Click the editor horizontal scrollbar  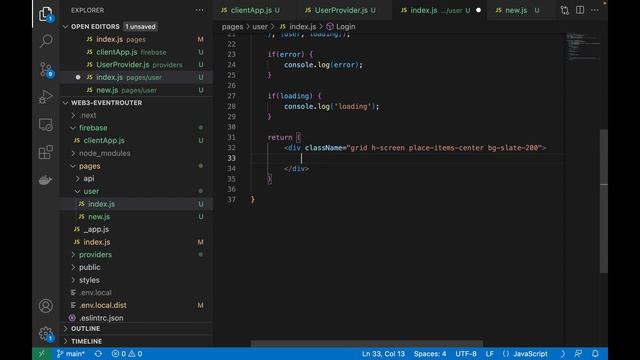367,344
